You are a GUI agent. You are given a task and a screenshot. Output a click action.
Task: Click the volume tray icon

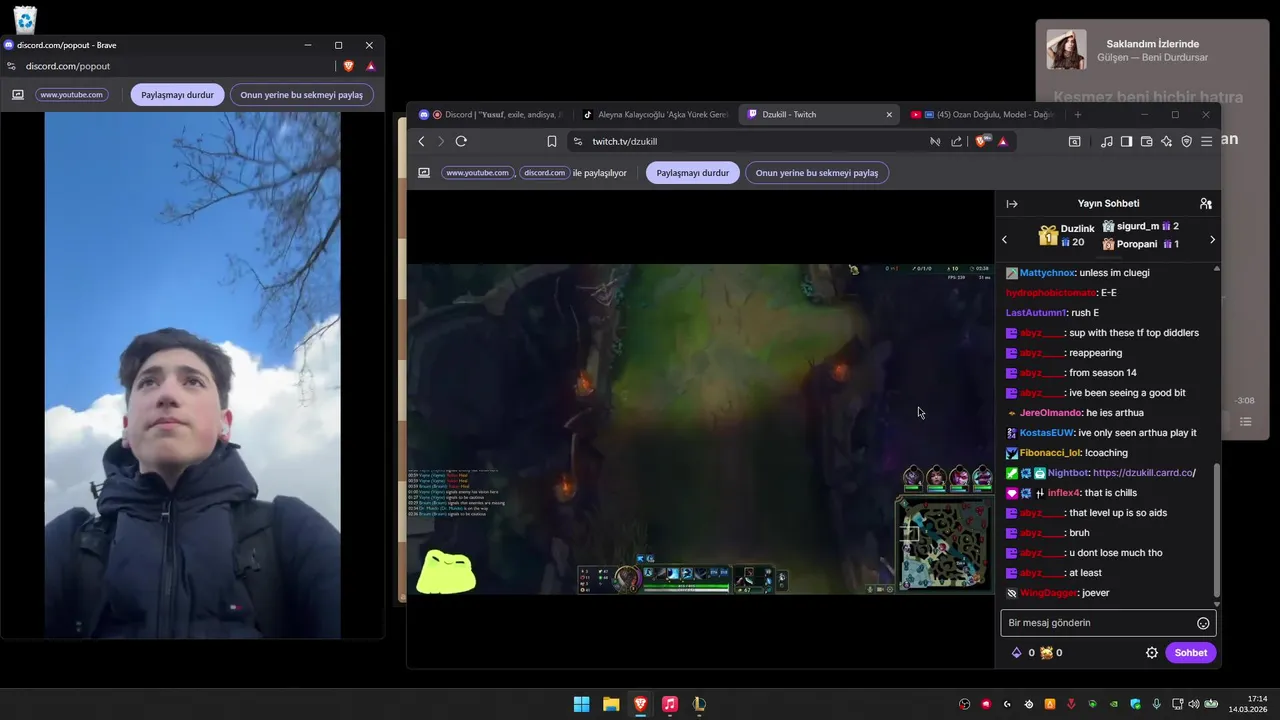pos(1194,704)
